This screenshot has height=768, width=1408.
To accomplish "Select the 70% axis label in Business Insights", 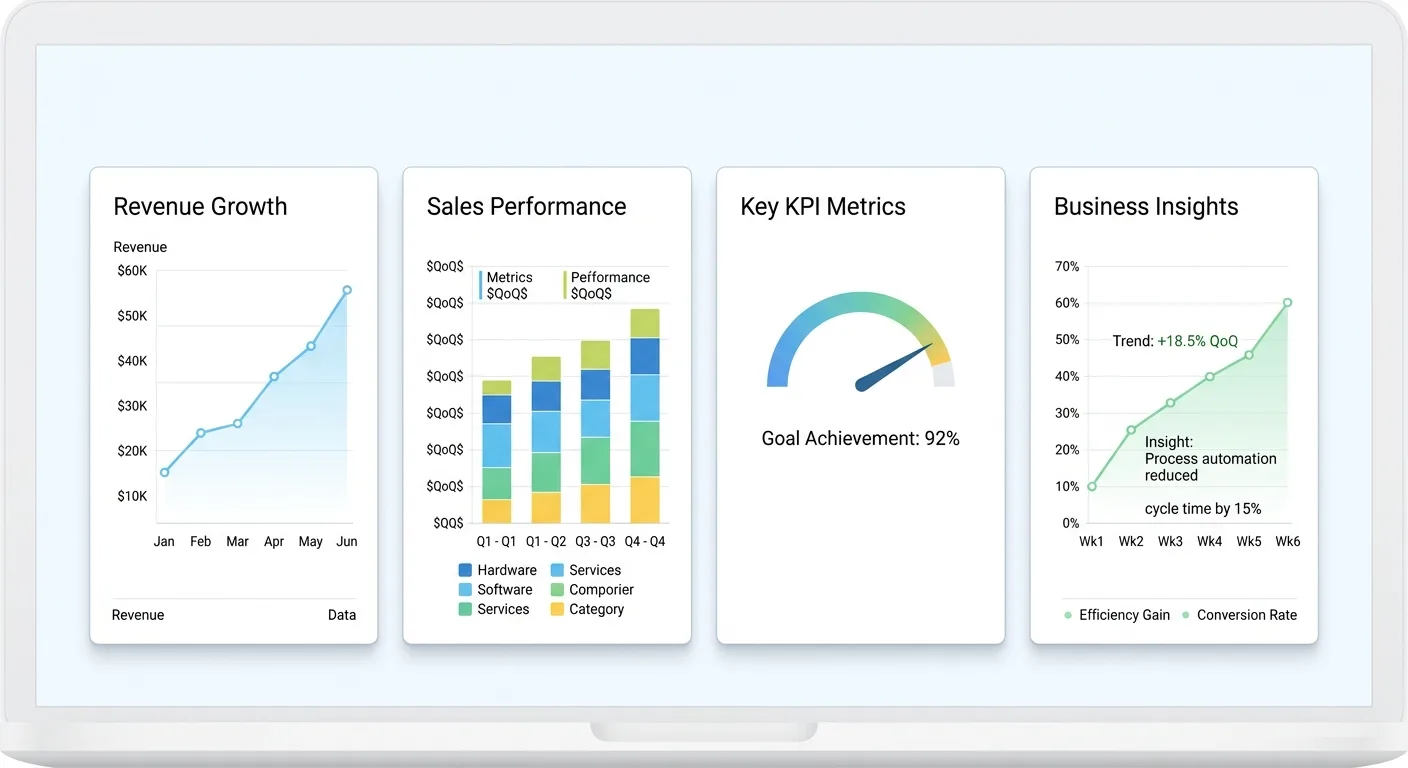I will tap(1067, 266).
